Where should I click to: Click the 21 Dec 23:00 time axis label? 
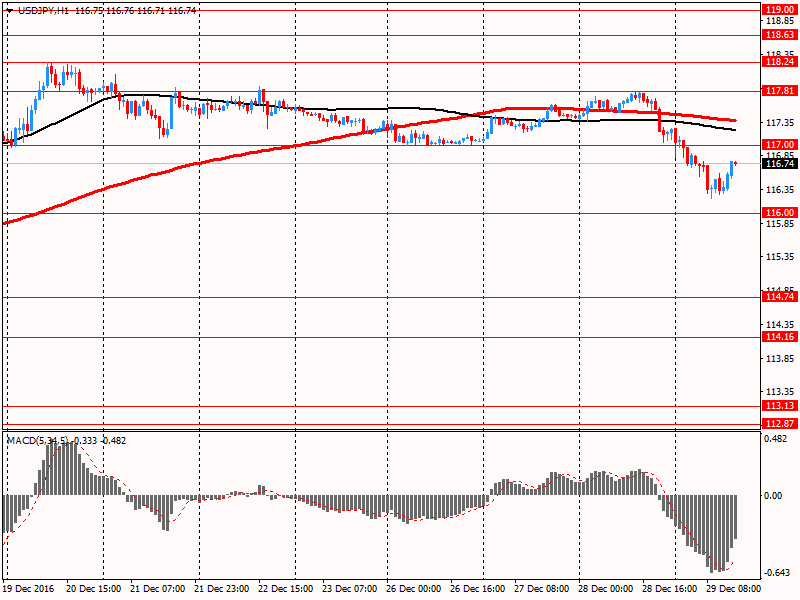221,589
